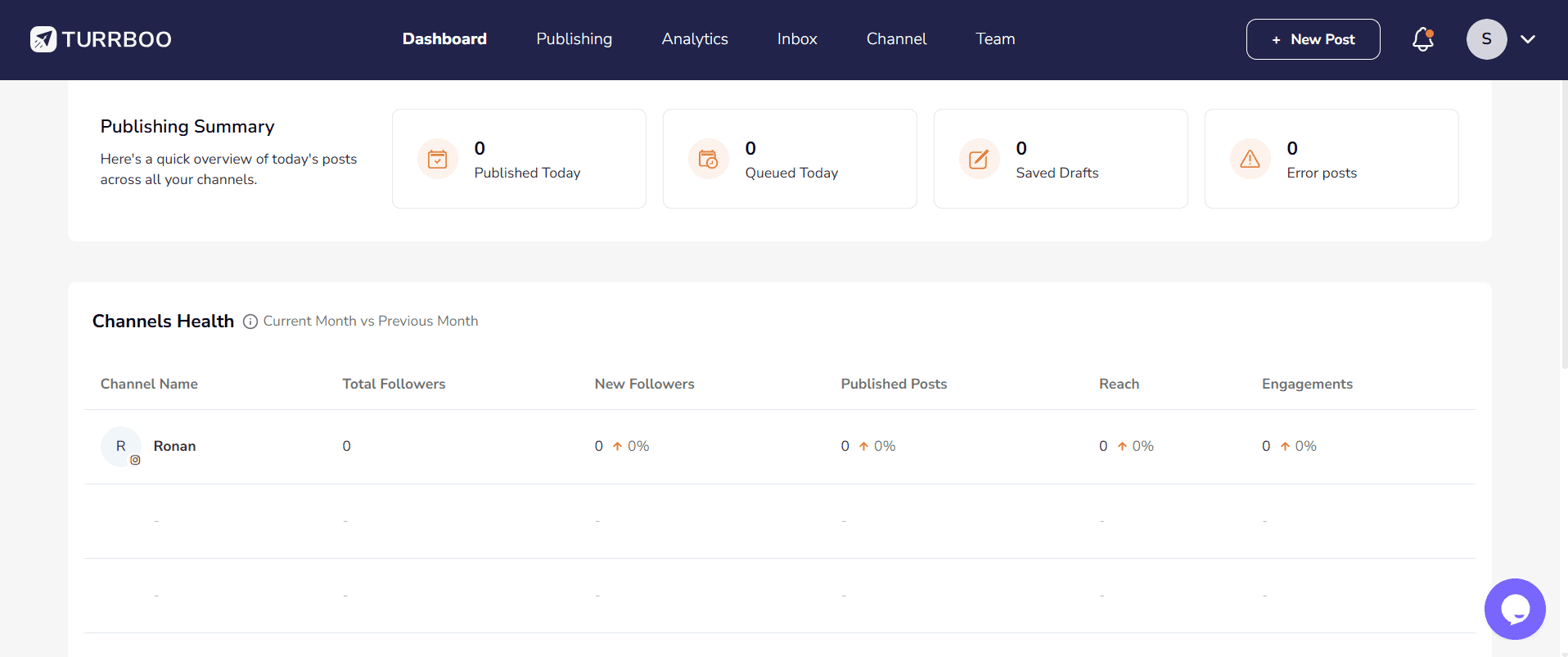Click the user avatar labeled S
Viewport: 1568px width, 657px height.
pyautogui.click(x=1486, y=39)
